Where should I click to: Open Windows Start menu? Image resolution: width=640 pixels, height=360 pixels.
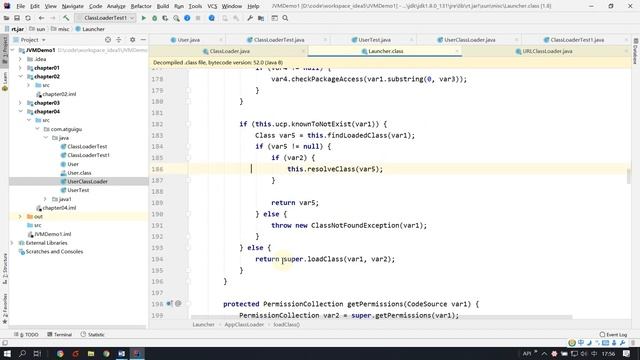(x=7, y=353)
